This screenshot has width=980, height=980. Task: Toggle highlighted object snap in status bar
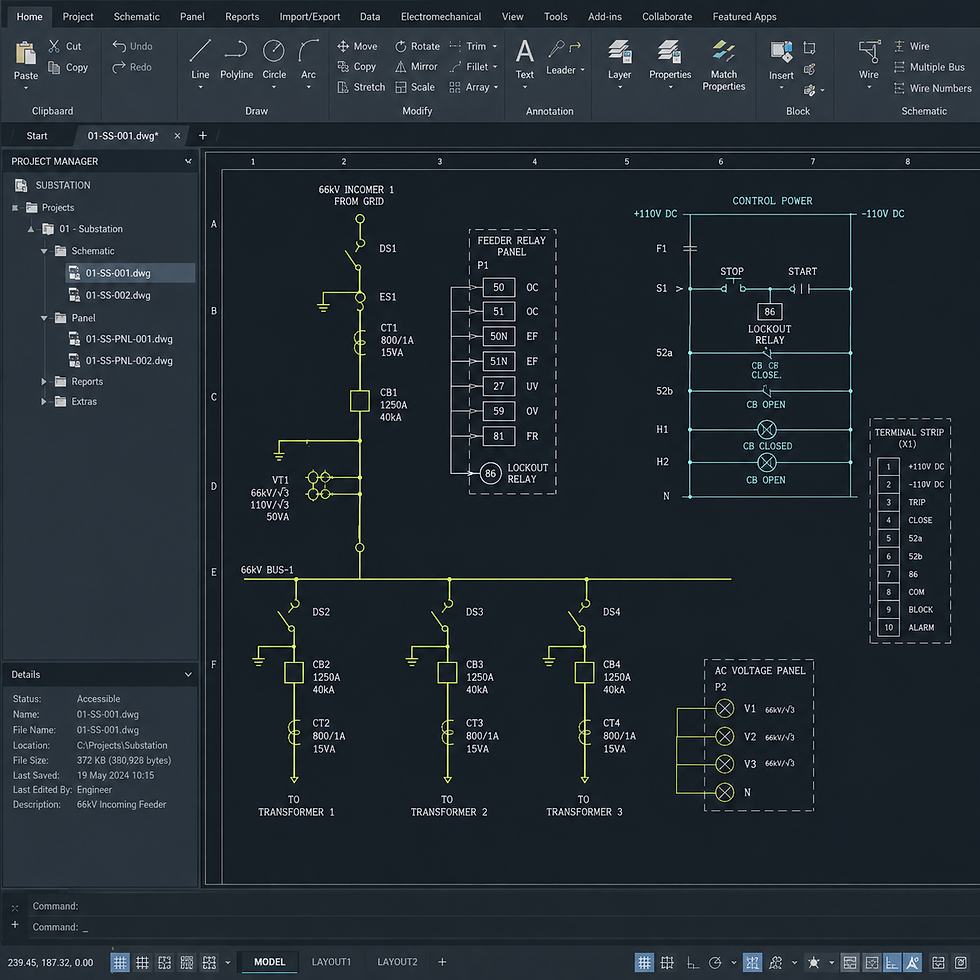point(752,962)
